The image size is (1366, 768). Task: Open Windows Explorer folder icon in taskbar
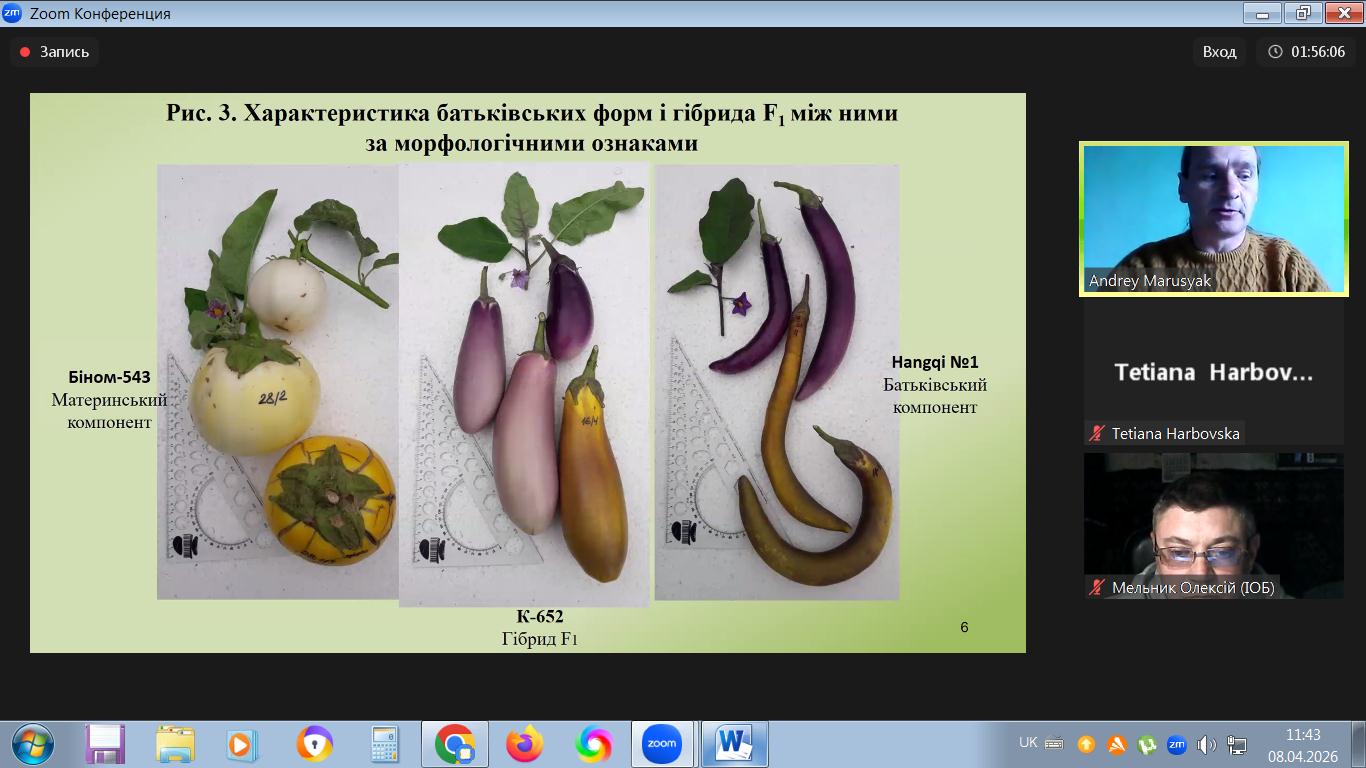click(175, 744)
